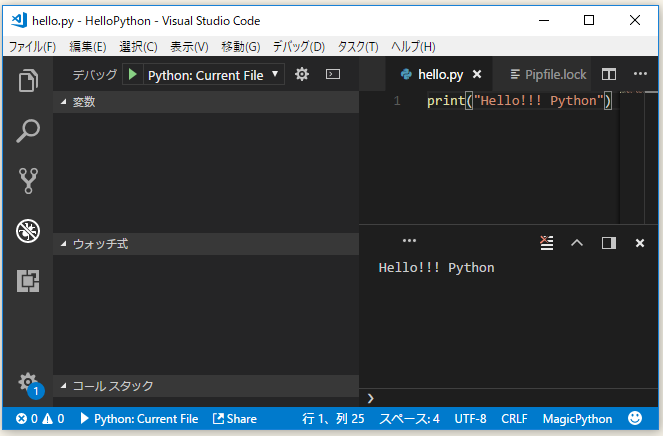Clear the output panel
Image resolution: width=663 pixels, height=436 pixels.
[546, 242]
